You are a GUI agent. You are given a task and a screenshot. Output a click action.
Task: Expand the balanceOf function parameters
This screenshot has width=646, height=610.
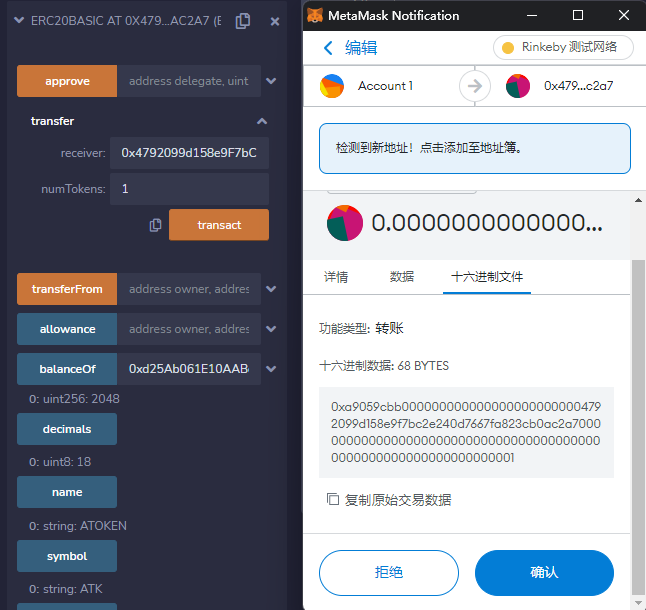pos(271,369)
